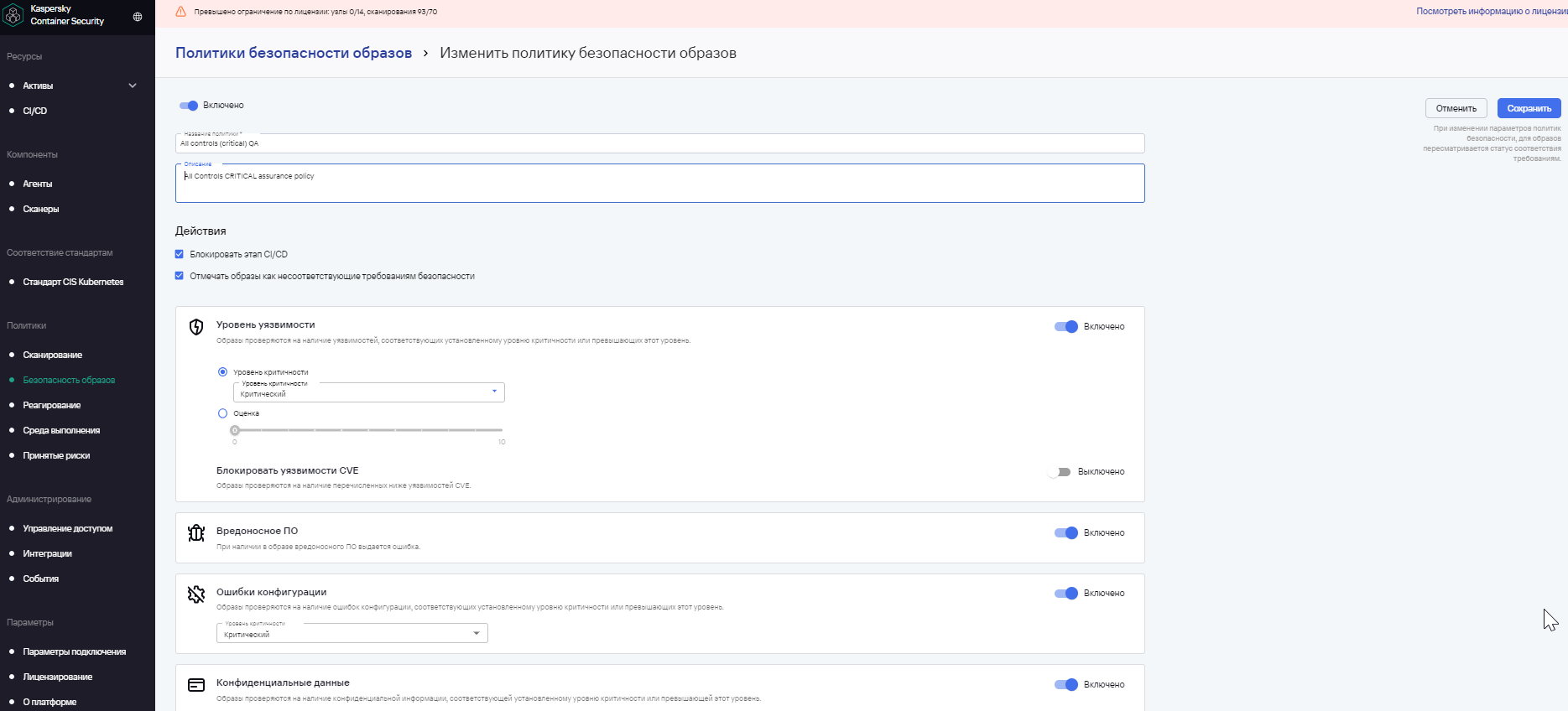
Task: Enable the 'Блокировать уязвимости CVE' toggle
Action: click(1060, 472)
